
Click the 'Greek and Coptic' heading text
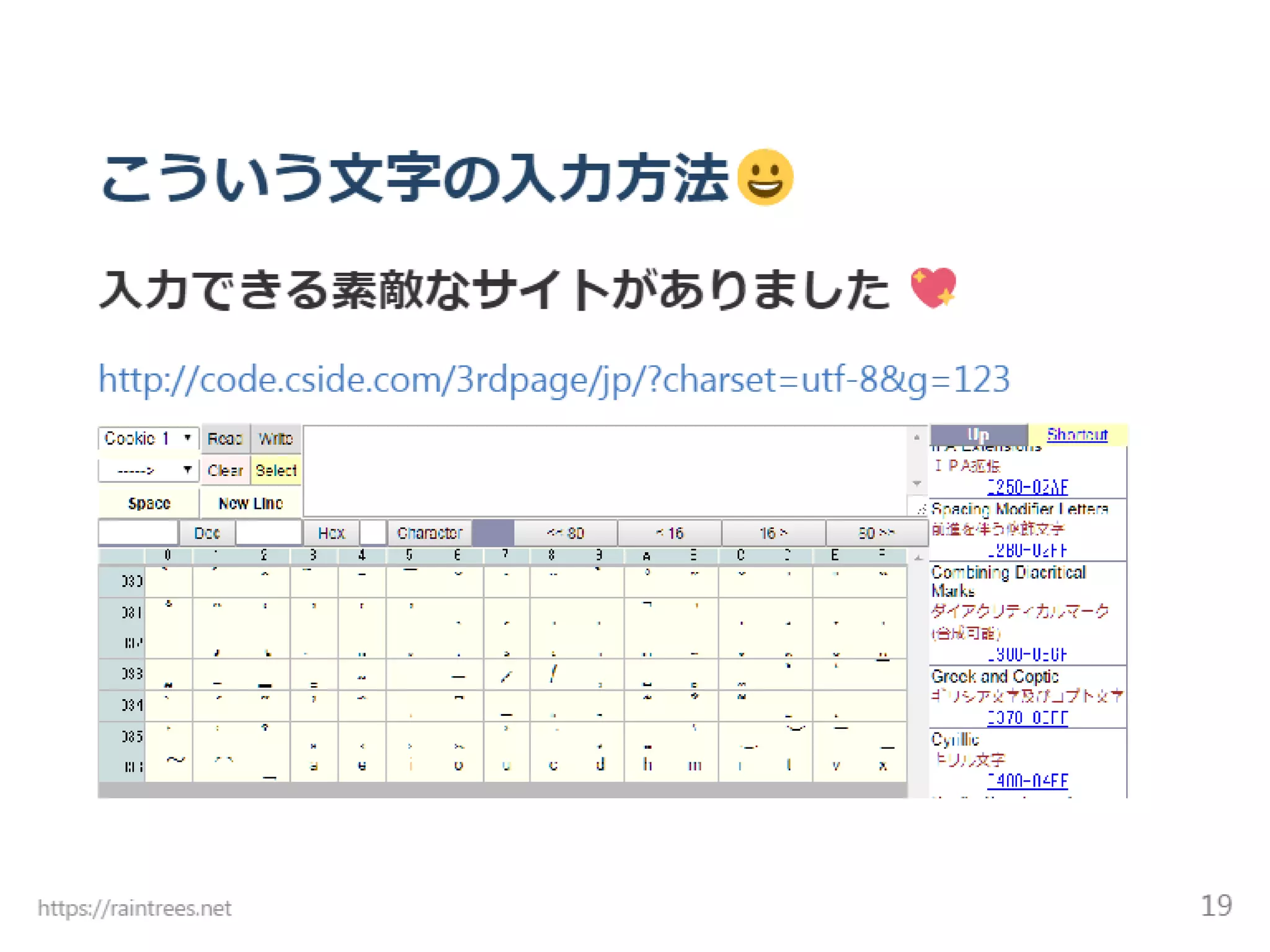click(x=995, y=676)
